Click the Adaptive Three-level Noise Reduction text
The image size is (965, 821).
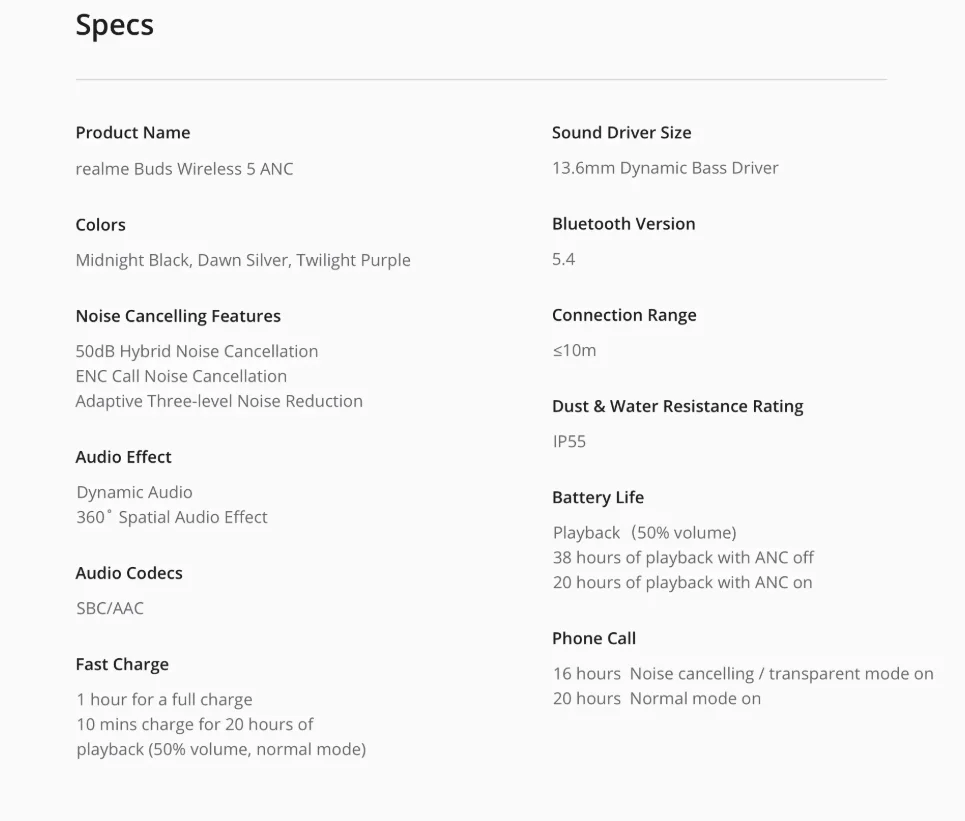(219, 401)
